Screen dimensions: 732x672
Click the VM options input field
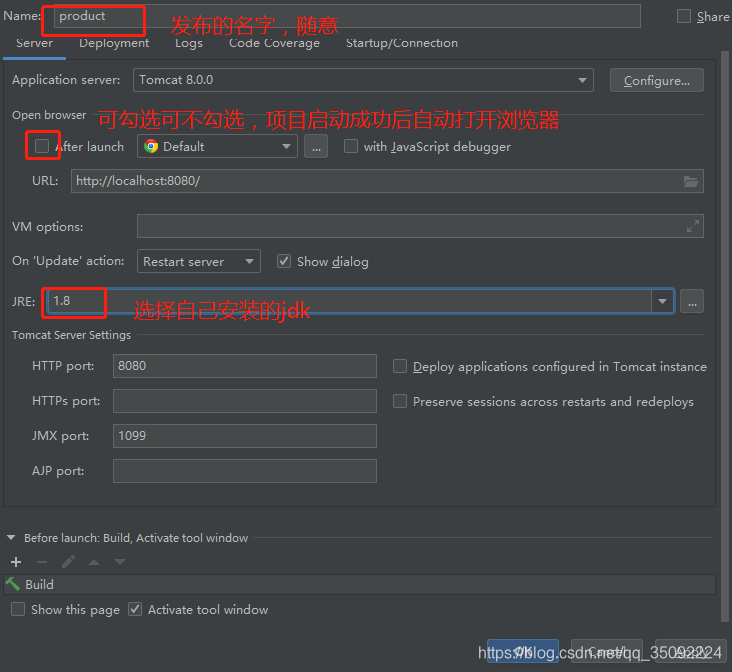point(420,226)
